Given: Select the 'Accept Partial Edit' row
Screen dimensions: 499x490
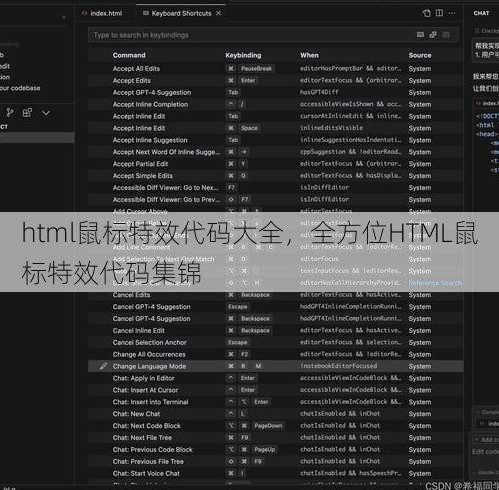Looking at the screenshot, I should (276, 164).
